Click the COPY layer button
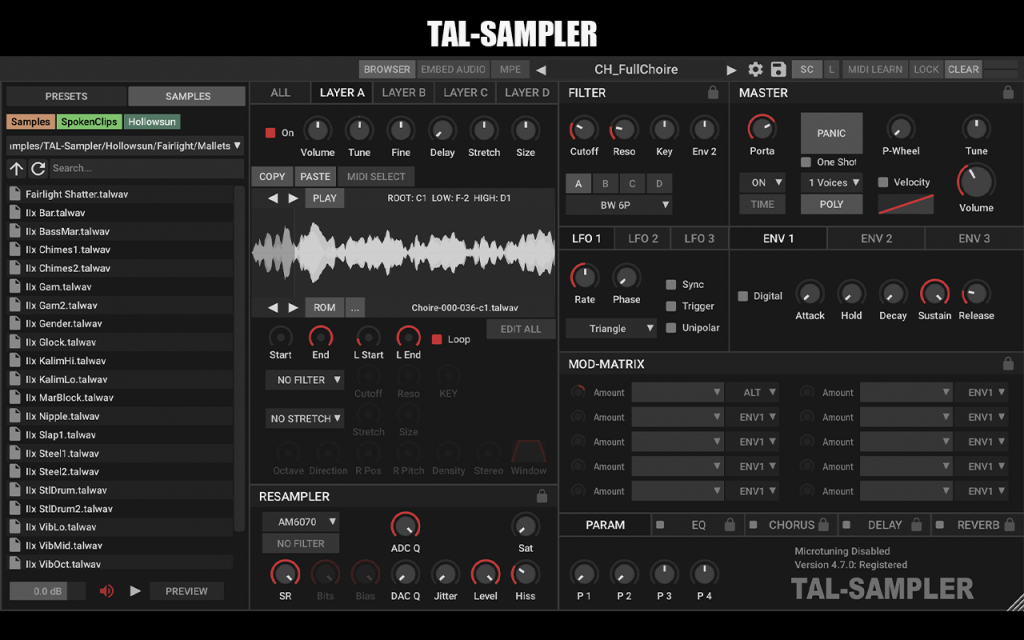 click(272, 176)
